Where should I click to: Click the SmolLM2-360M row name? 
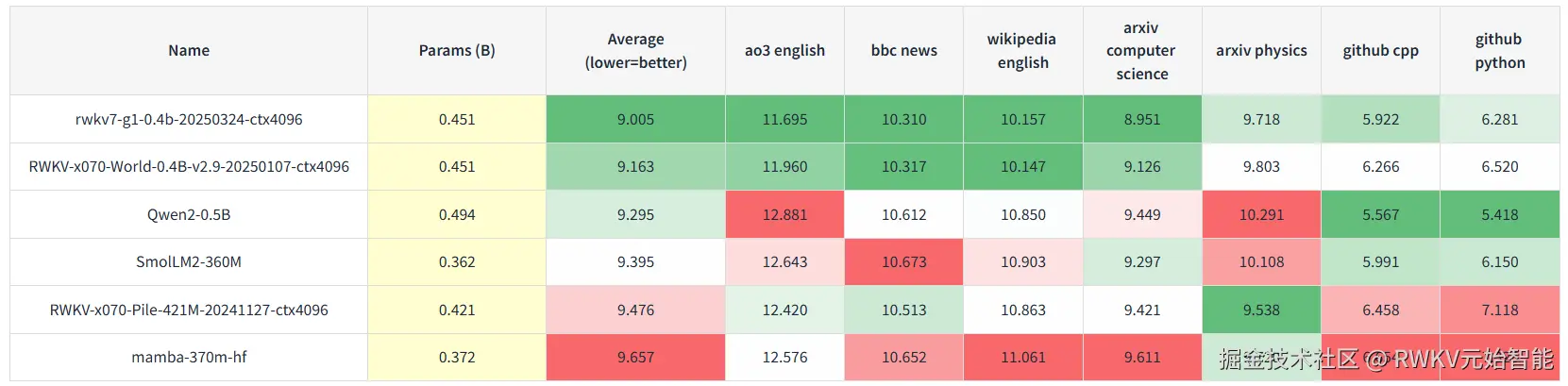[x=189, y=262]
